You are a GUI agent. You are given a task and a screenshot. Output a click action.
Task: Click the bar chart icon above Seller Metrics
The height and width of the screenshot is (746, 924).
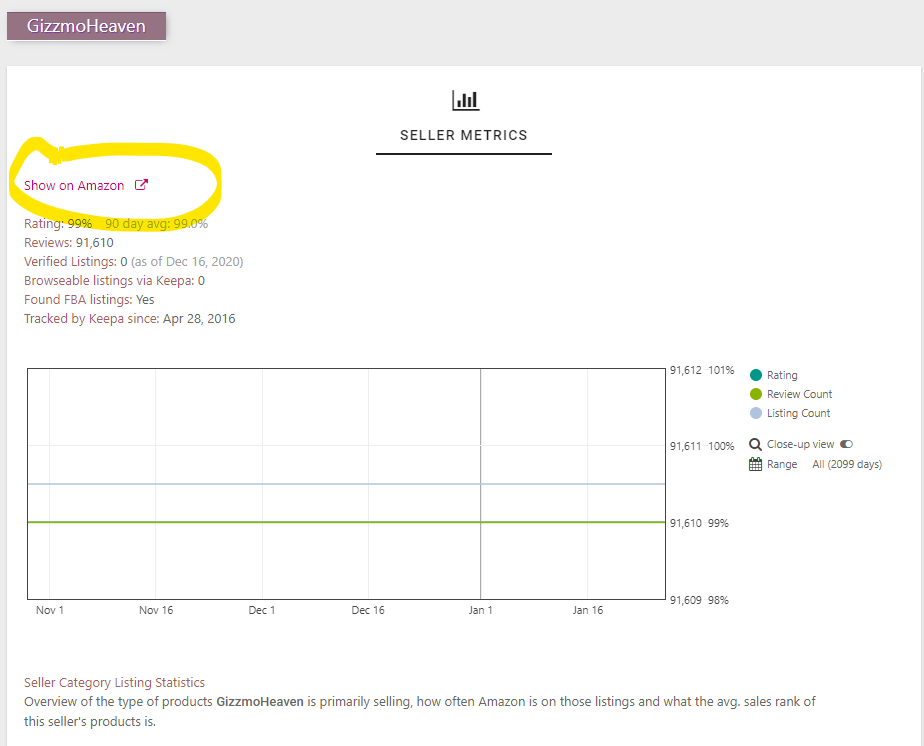click(464, 100)
